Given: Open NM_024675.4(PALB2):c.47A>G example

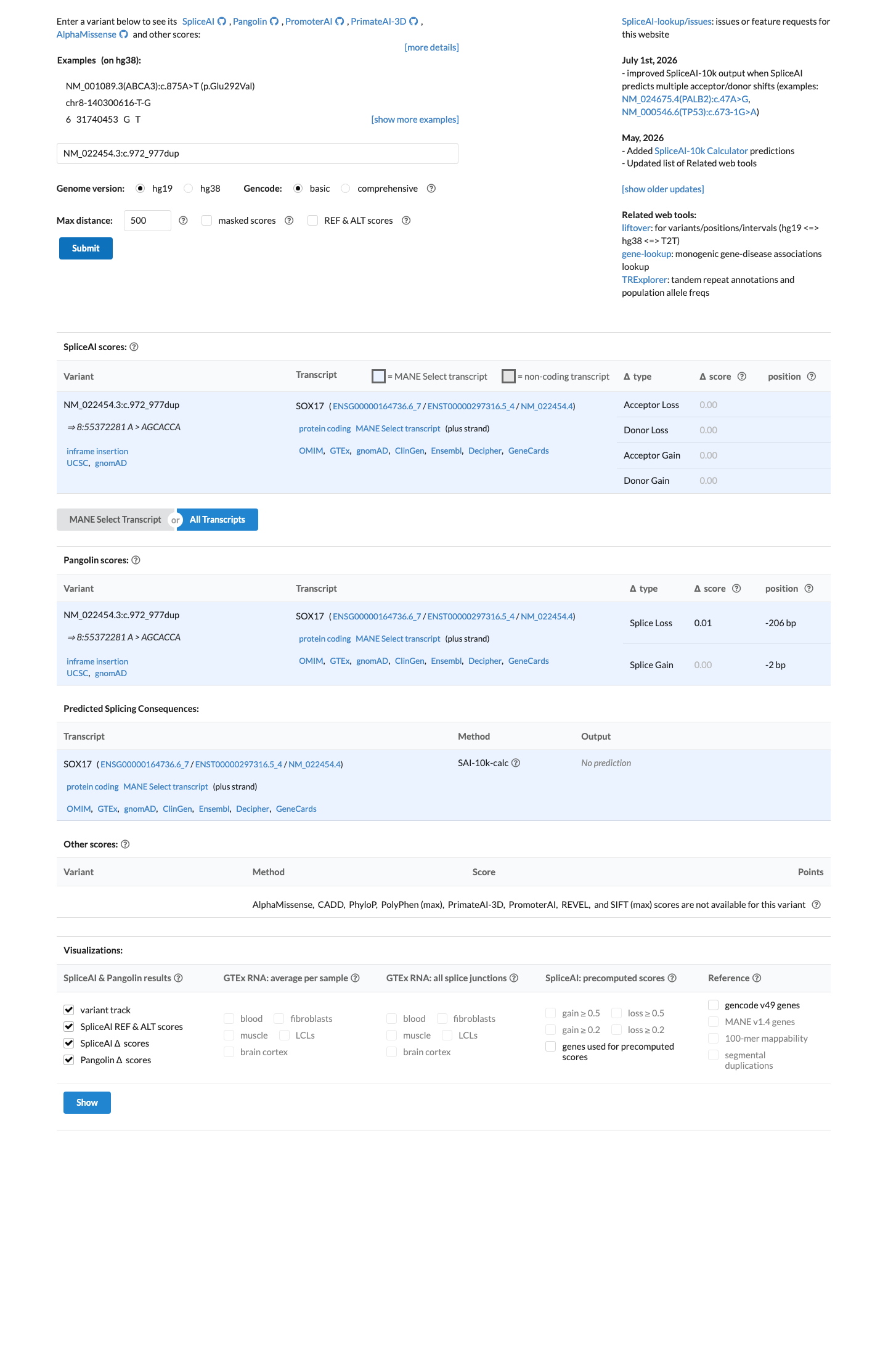Looking at the screenshot, I should [x=685, y=99].
